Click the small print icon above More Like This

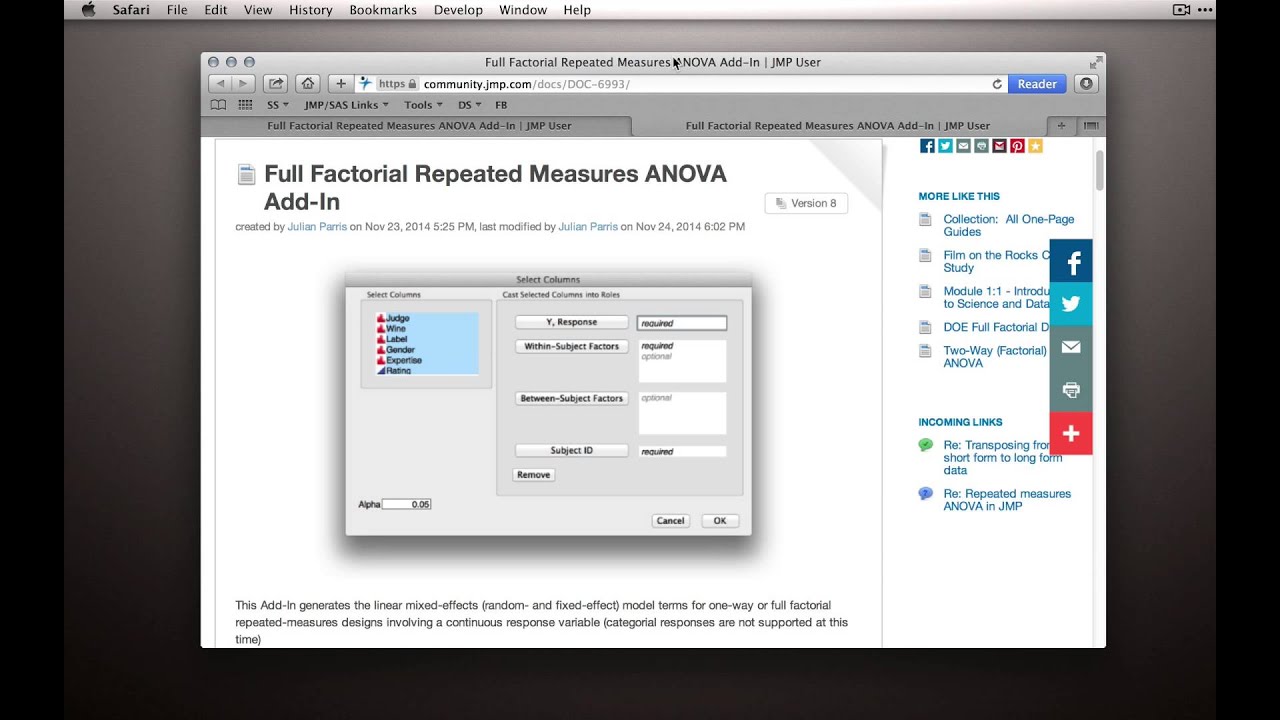click(x=981, y=146)
